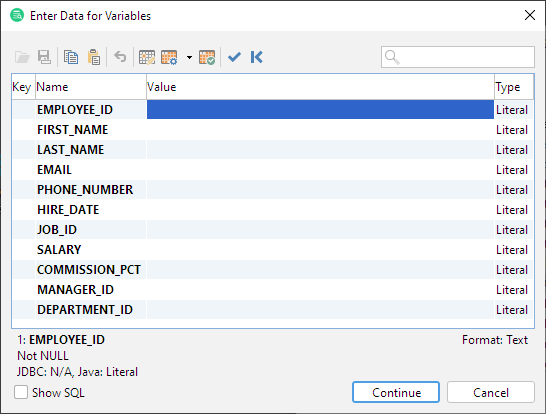
Task: Select the FIRST_NAME value cell
Action: [x=320, y=130]
